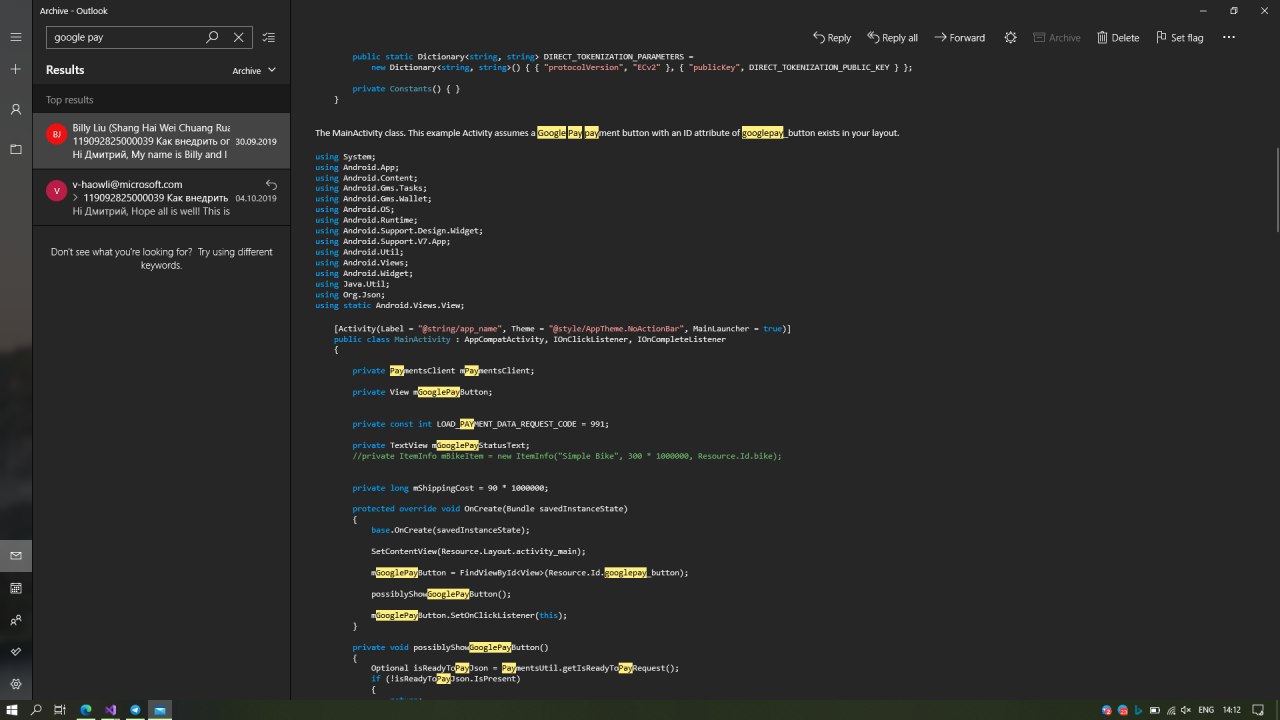
Task: Open Task View on taskbar
Action: click(x=60, y=710)
